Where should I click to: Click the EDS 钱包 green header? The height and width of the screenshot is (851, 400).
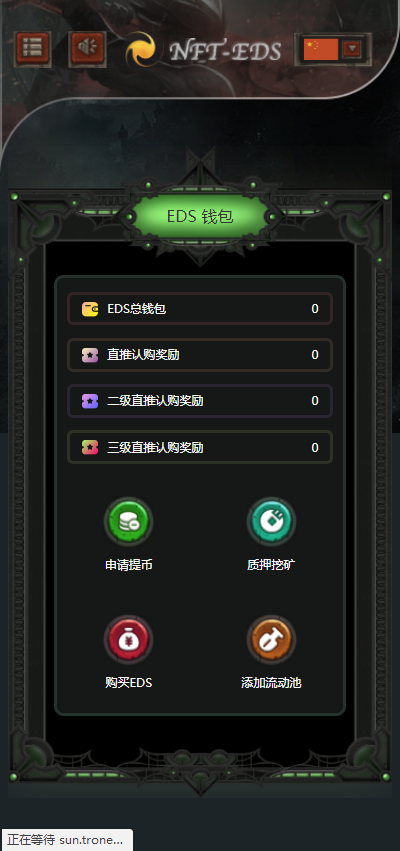click(x=200, y=217)
